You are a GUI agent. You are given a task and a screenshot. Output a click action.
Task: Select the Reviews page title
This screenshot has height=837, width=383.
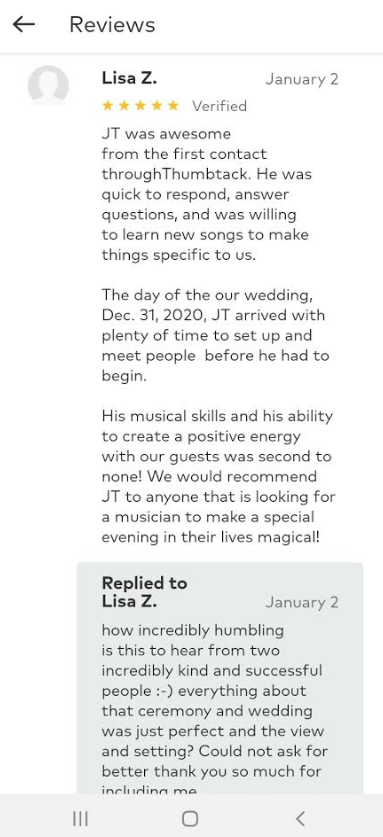[112, 25]
